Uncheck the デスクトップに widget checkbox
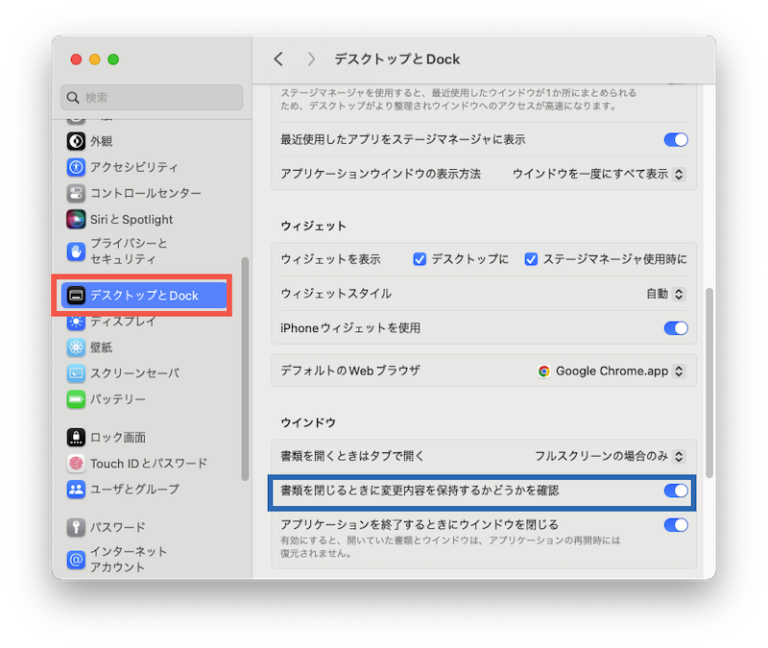 419,259
